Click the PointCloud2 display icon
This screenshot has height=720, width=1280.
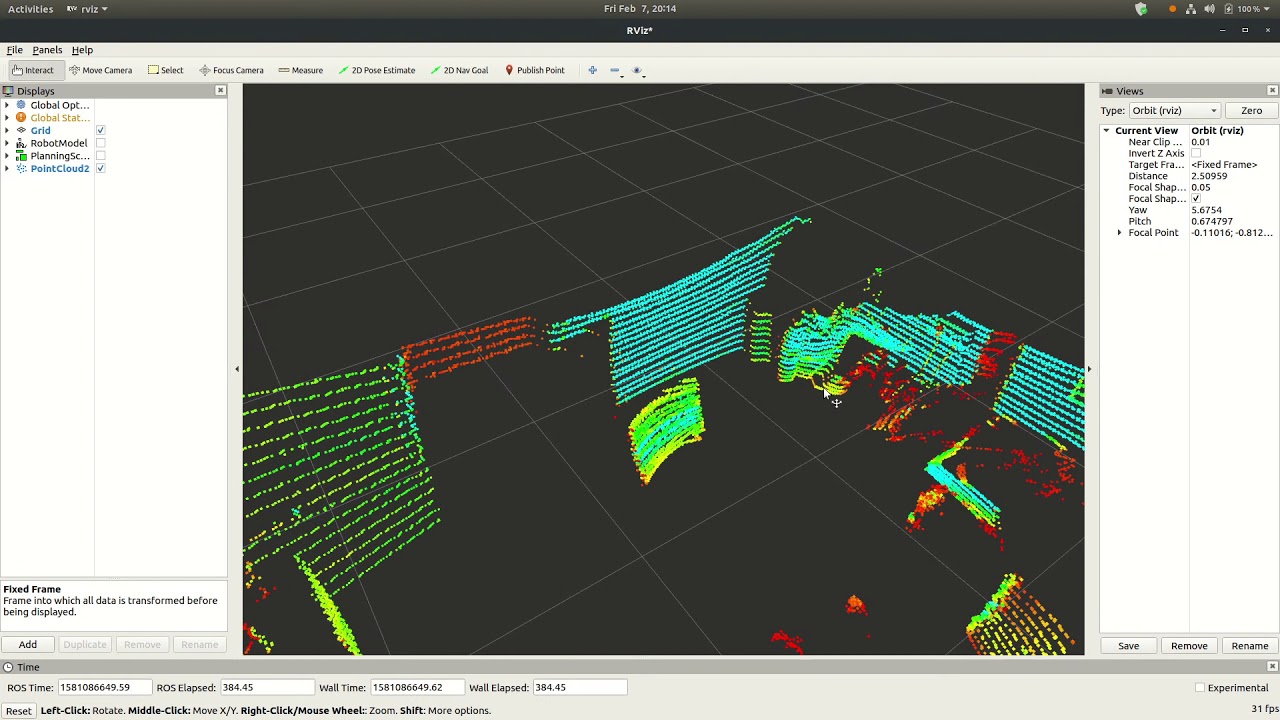click(21, 168)
